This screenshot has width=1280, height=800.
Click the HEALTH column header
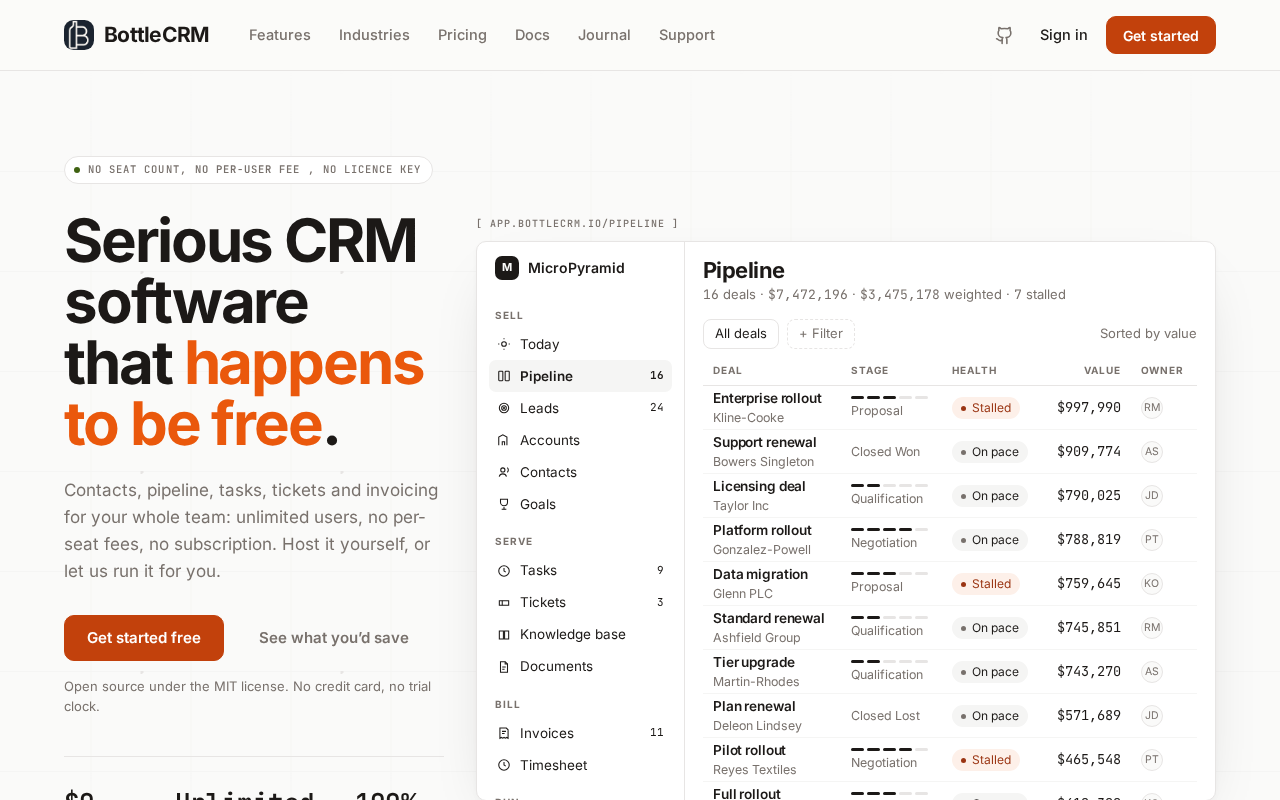pyautogui.click(x=974, y=371)
